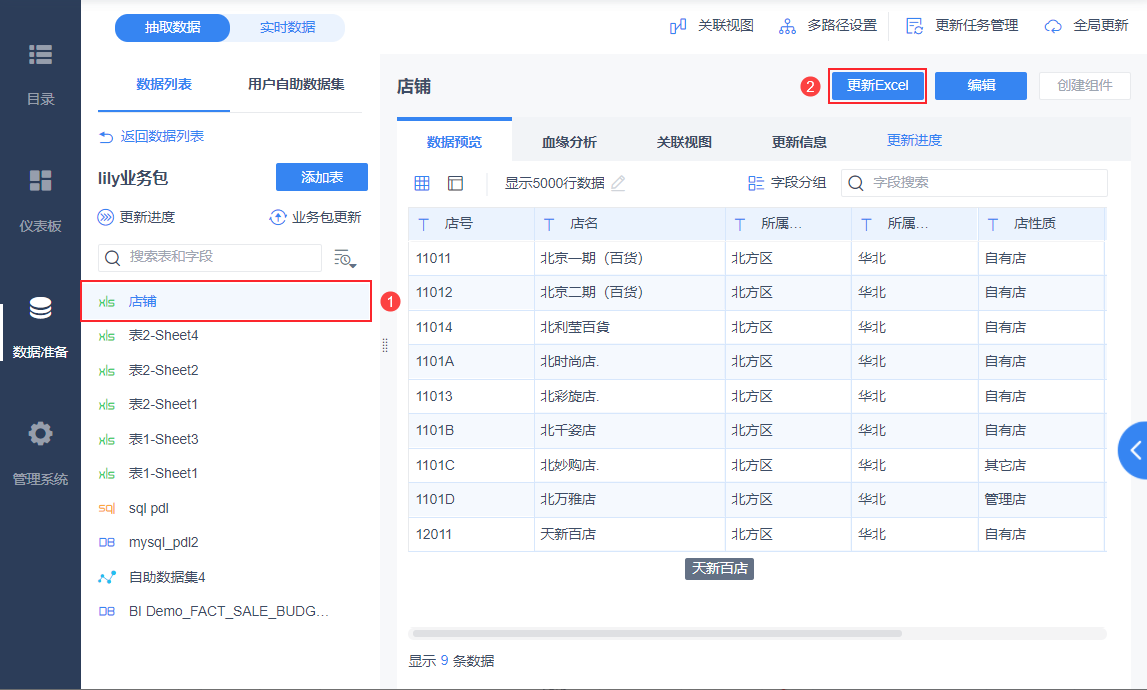Switch to 抽取数据 mode
This screenshot has height=690, width=1147.
[x=173, y=28]
